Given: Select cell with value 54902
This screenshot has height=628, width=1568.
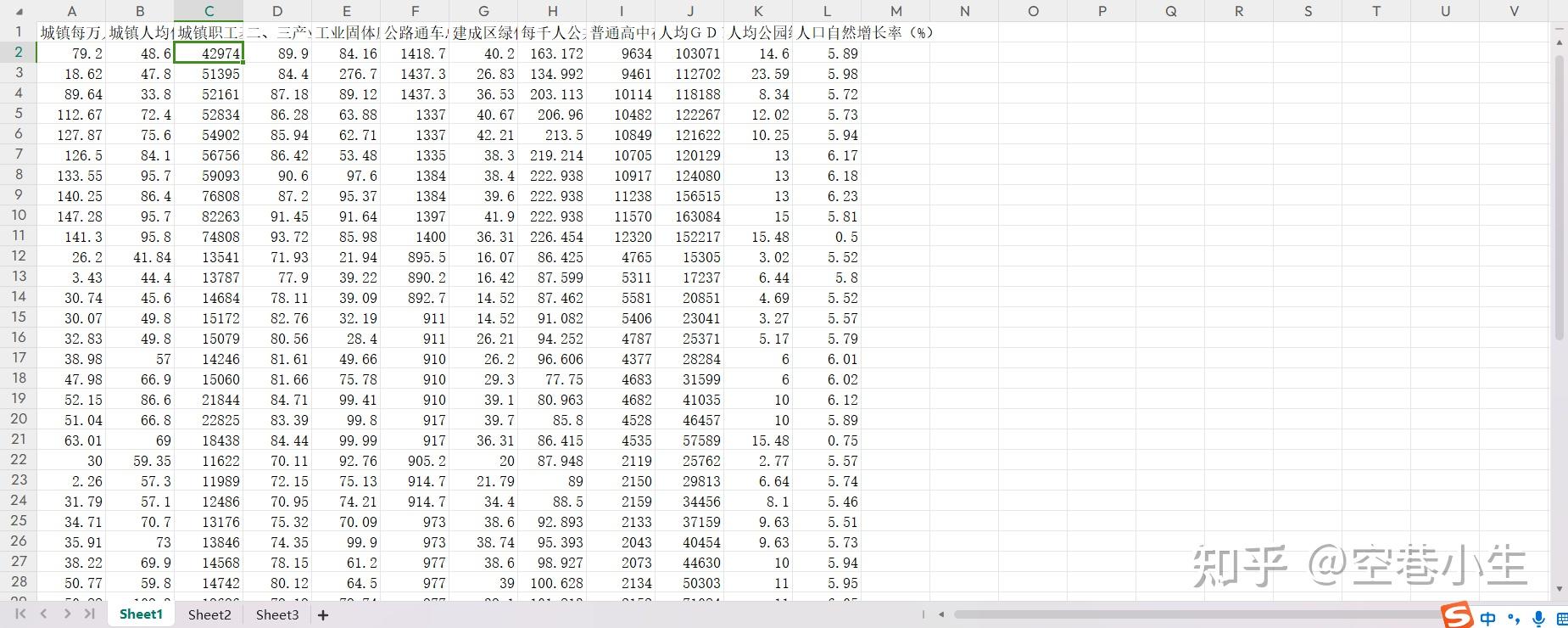Looking at the screenshot, I should [209, 135].
